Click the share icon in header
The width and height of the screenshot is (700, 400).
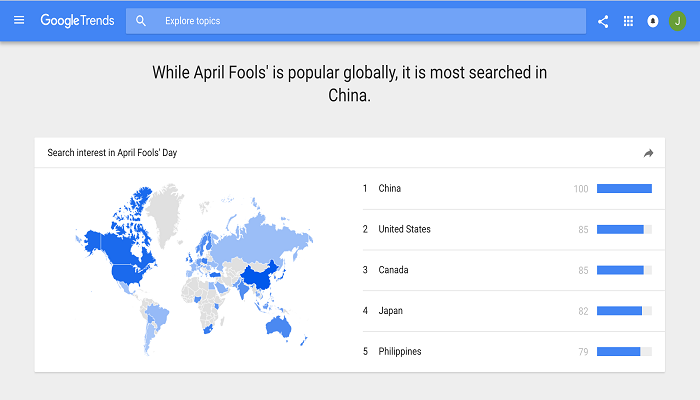point(603,21)
